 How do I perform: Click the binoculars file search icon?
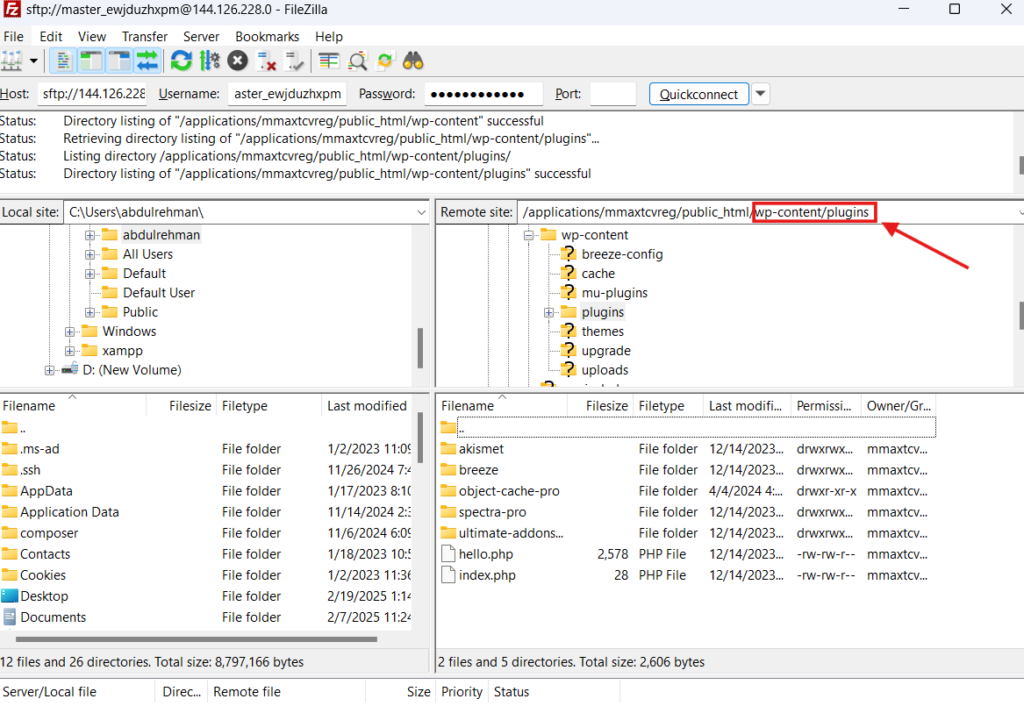click(413, 61)
